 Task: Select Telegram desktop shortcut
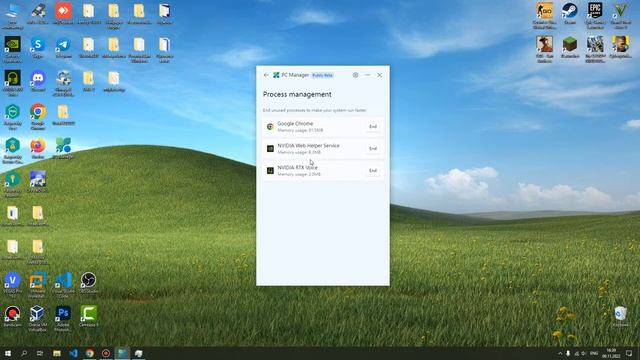tap(63, 48)
